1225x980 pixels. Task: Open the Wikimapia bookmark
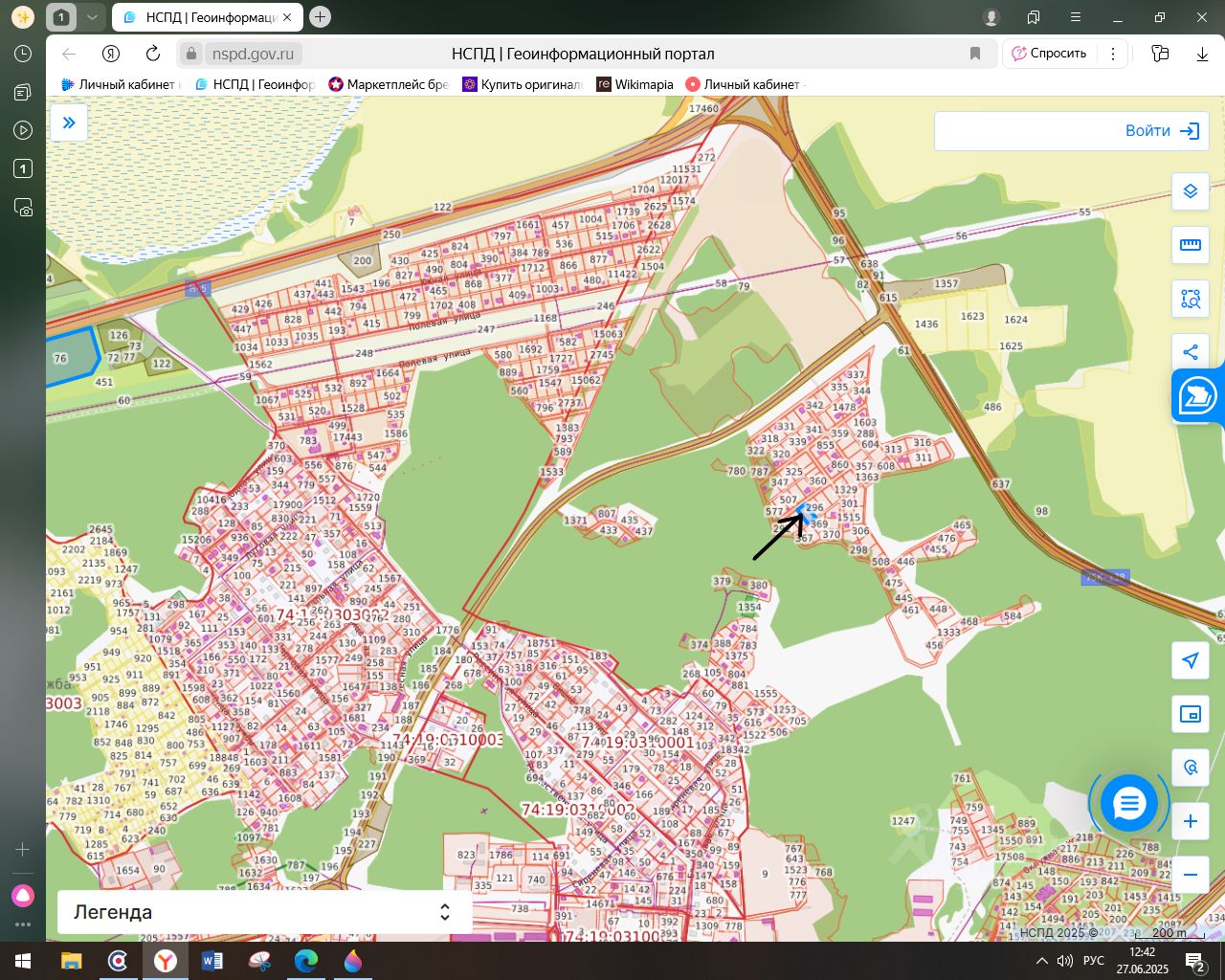(635, 84)
